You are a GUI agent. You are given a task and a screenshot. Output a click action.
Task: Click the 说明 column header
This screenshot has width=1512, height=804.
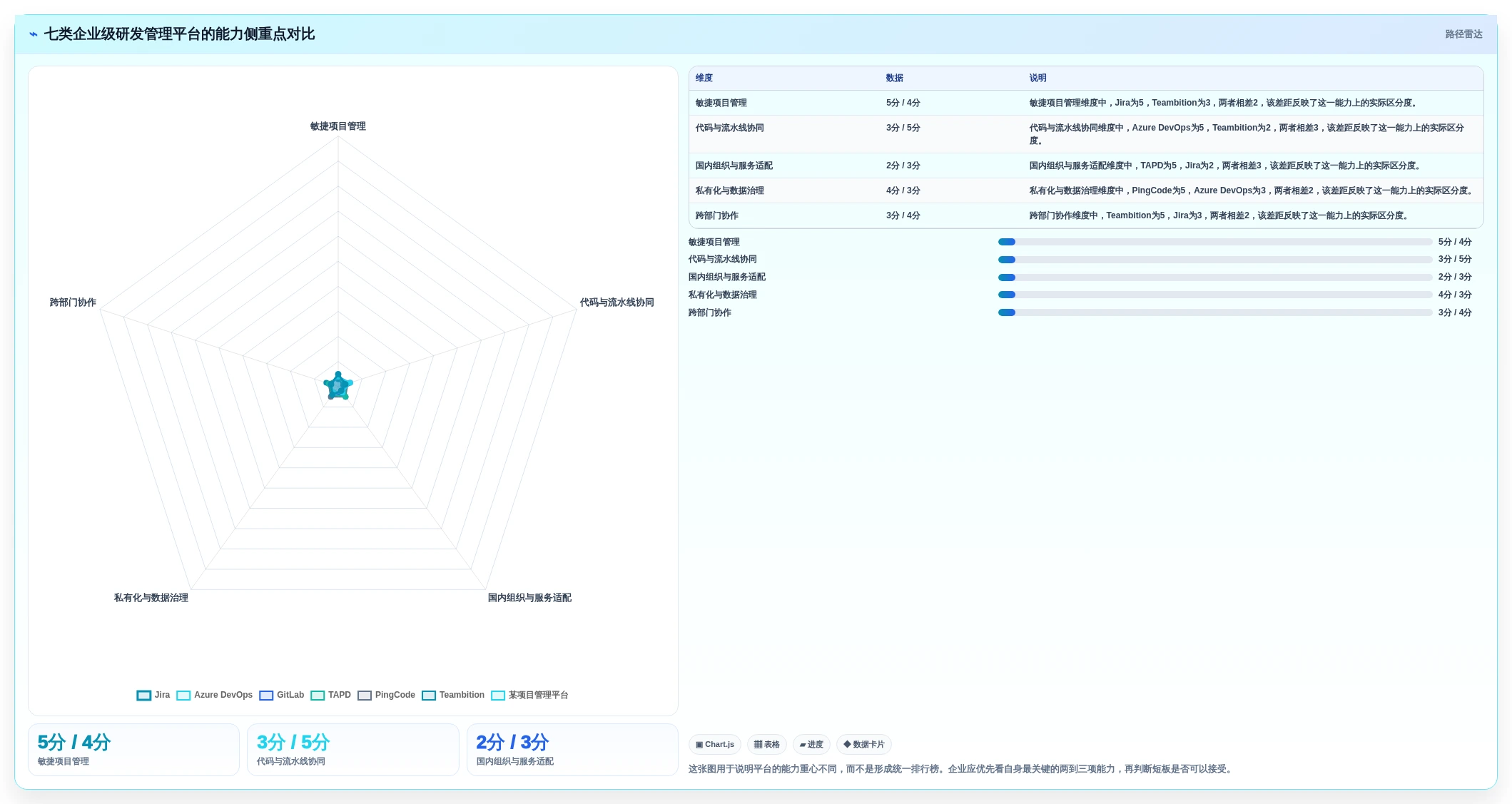point(1037,78)
